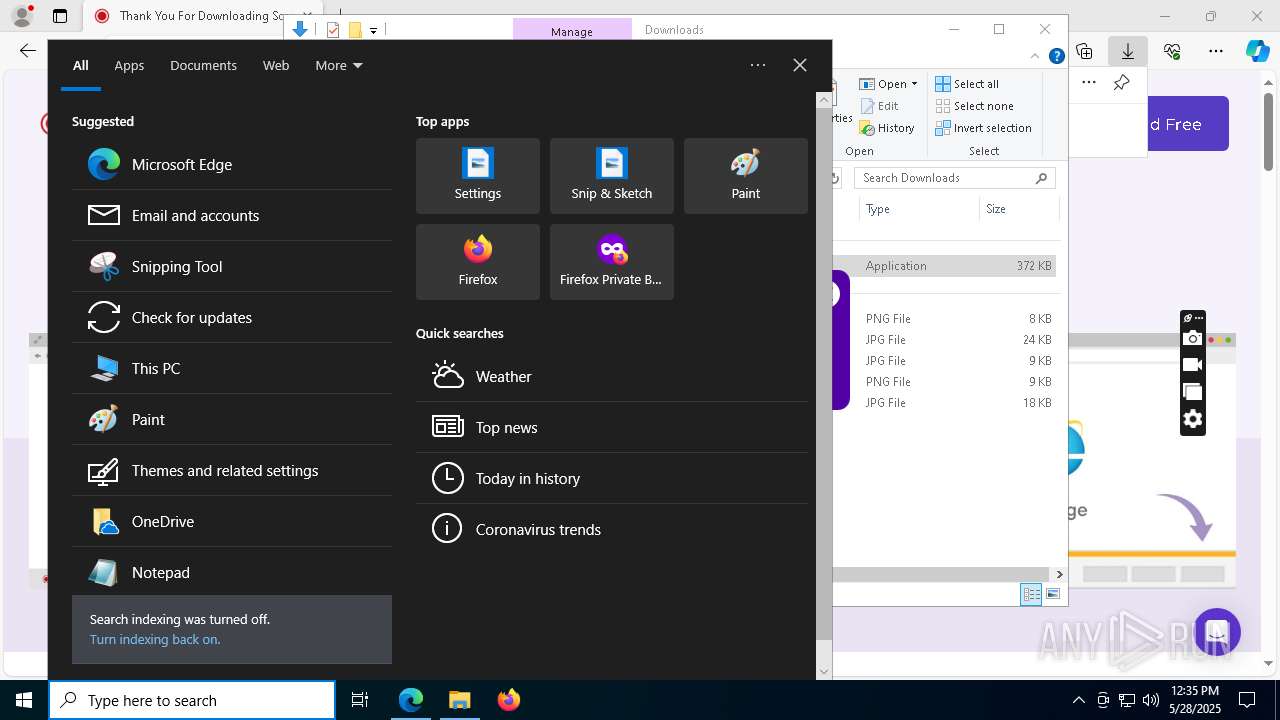Open the Snip & Sketch tile
Screen dimensions: 1280x720
point(612,176)
